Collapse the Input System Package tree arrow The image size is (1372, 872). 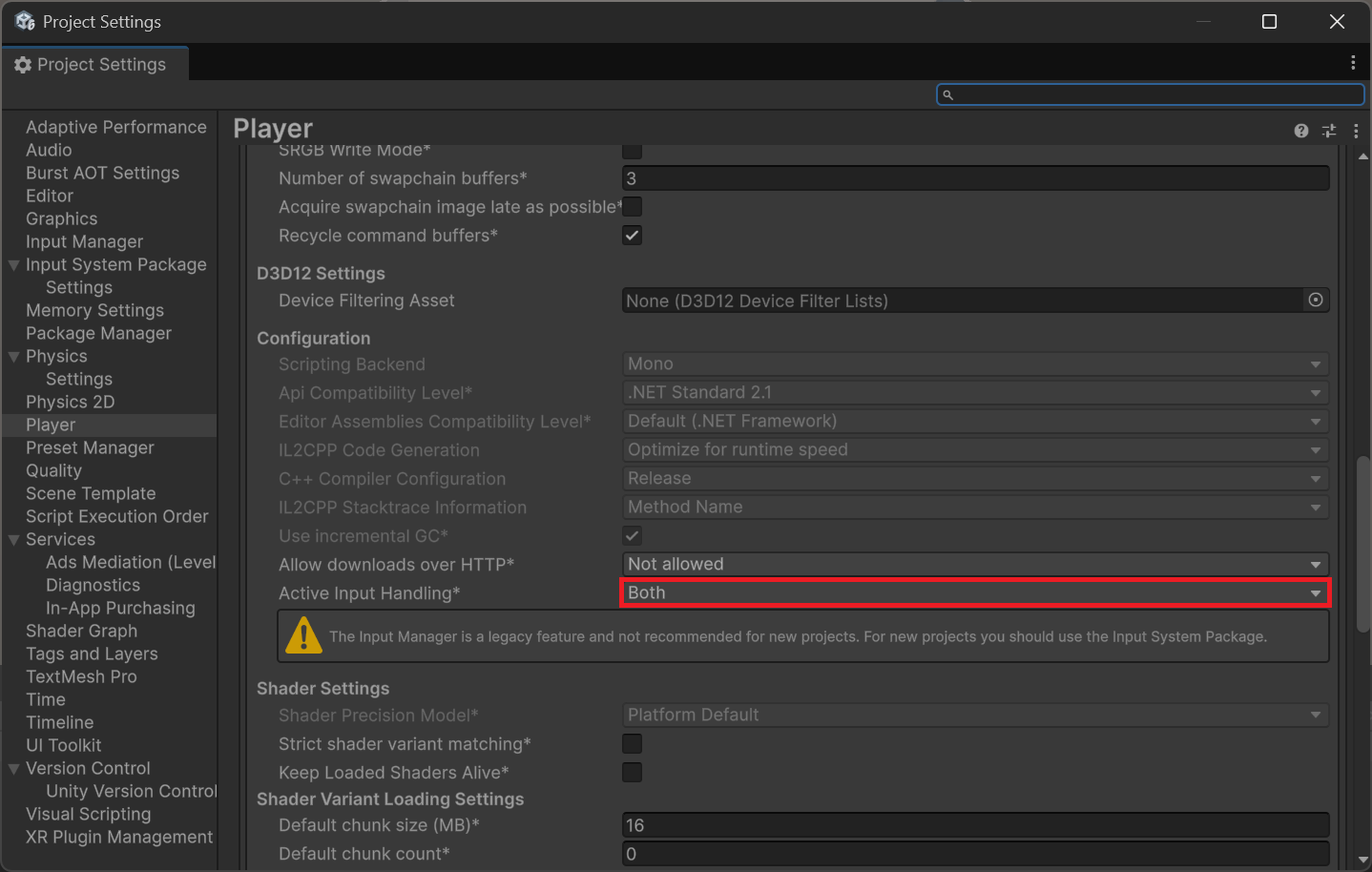(x=13, y=265)
